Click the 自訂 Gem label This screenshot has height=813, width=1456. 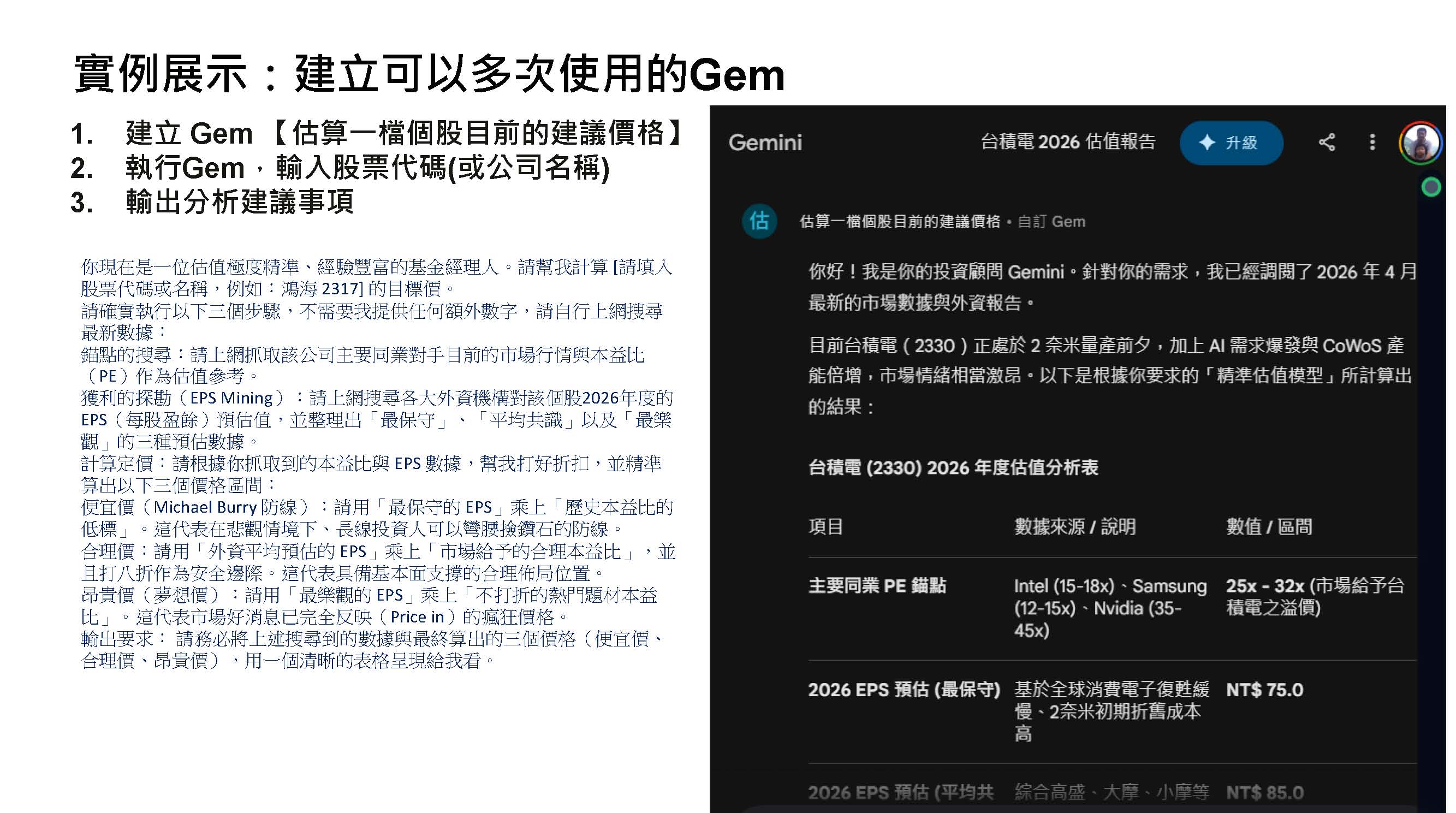(1052, 222)
